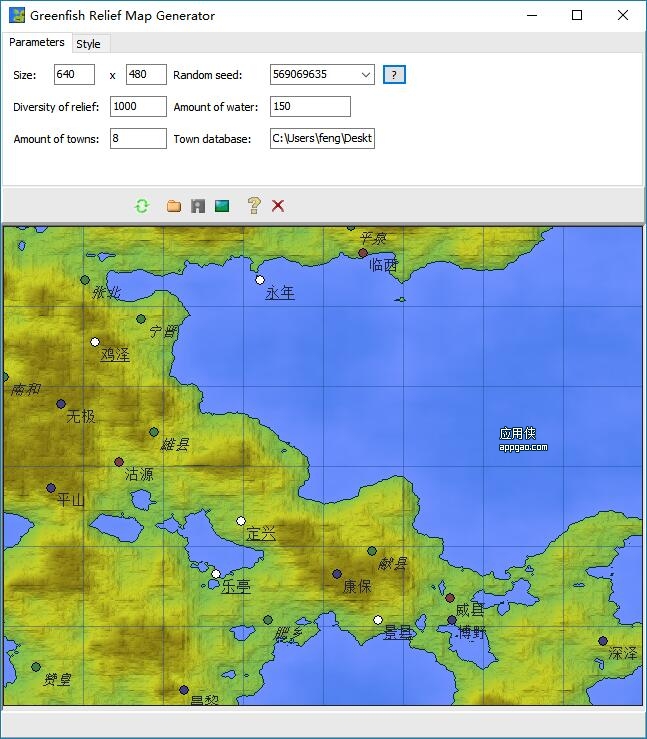Click the town label 景县 on map

398,632
